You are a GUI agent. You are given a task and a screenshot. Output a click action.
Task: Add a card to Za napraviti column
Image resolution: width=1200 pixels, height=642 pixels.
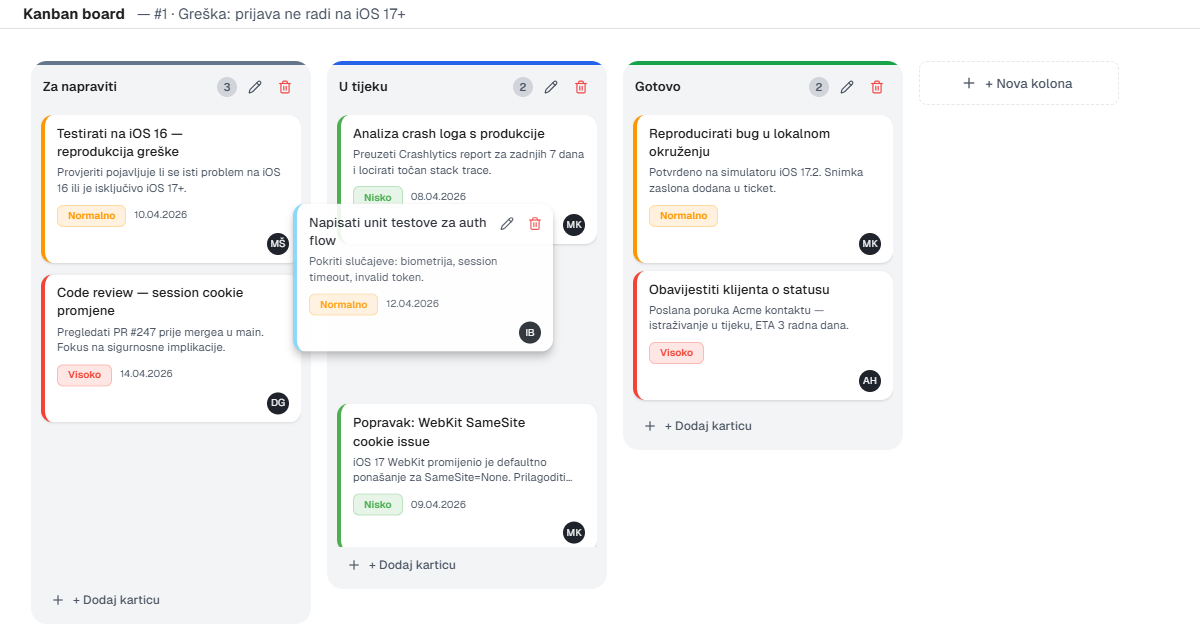[x=106, y=600]
